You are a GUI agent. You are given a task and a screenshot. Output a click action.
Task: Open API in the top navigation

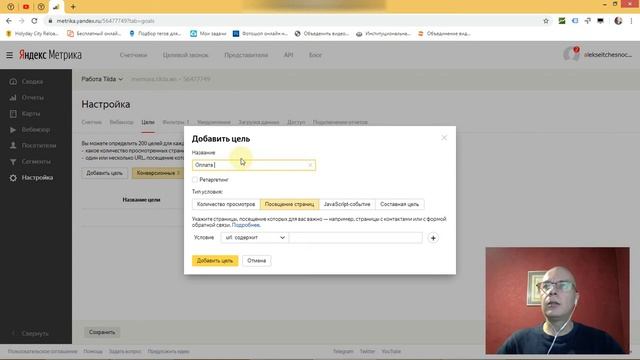[x=288, y=55]
